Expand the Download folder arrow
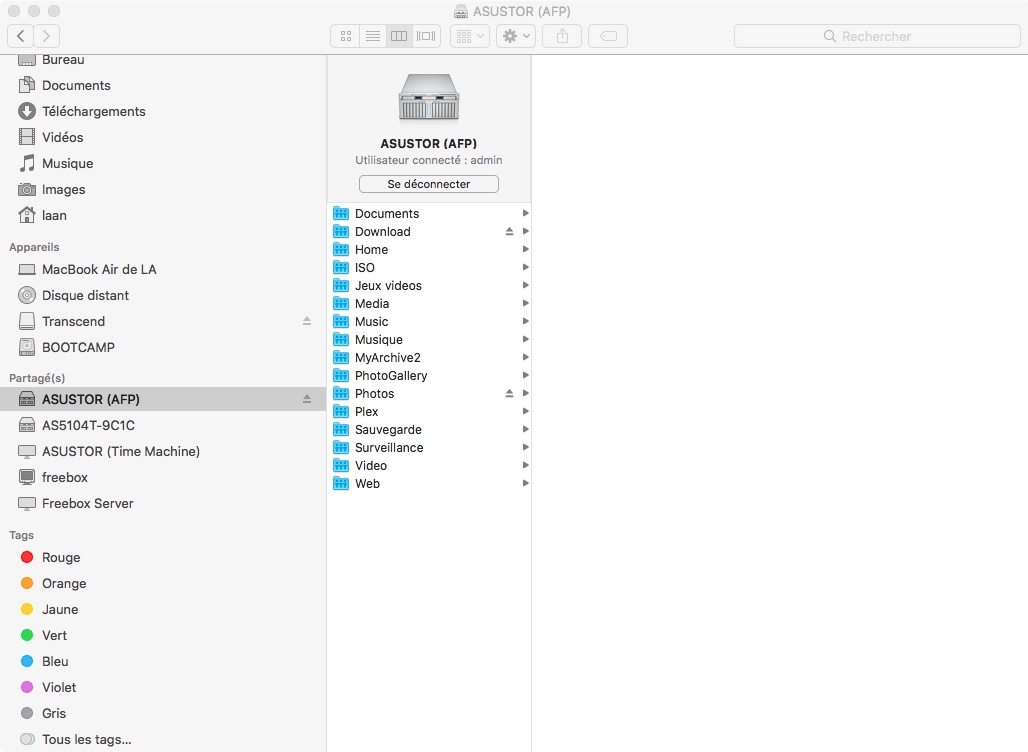 pos(525,231)
